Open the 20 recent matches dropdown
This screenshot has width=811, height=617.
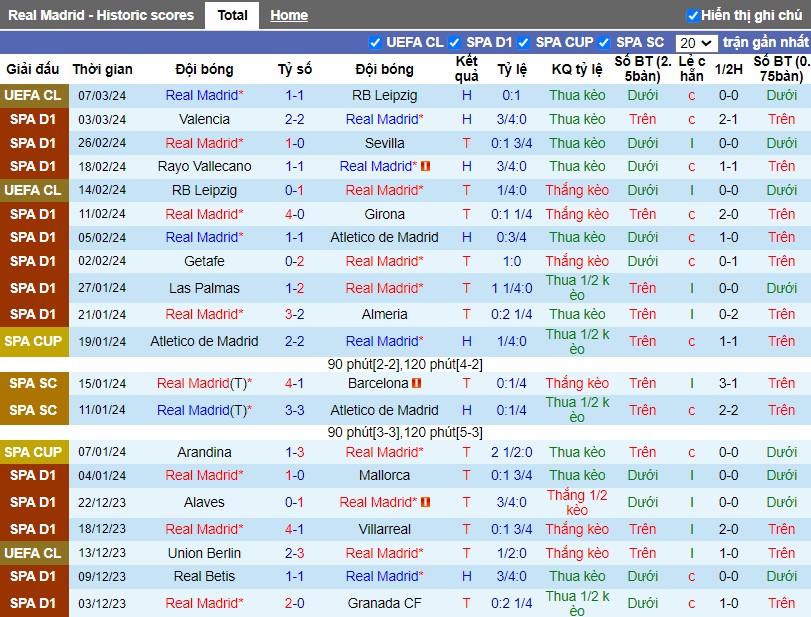[x=696, y=43]
